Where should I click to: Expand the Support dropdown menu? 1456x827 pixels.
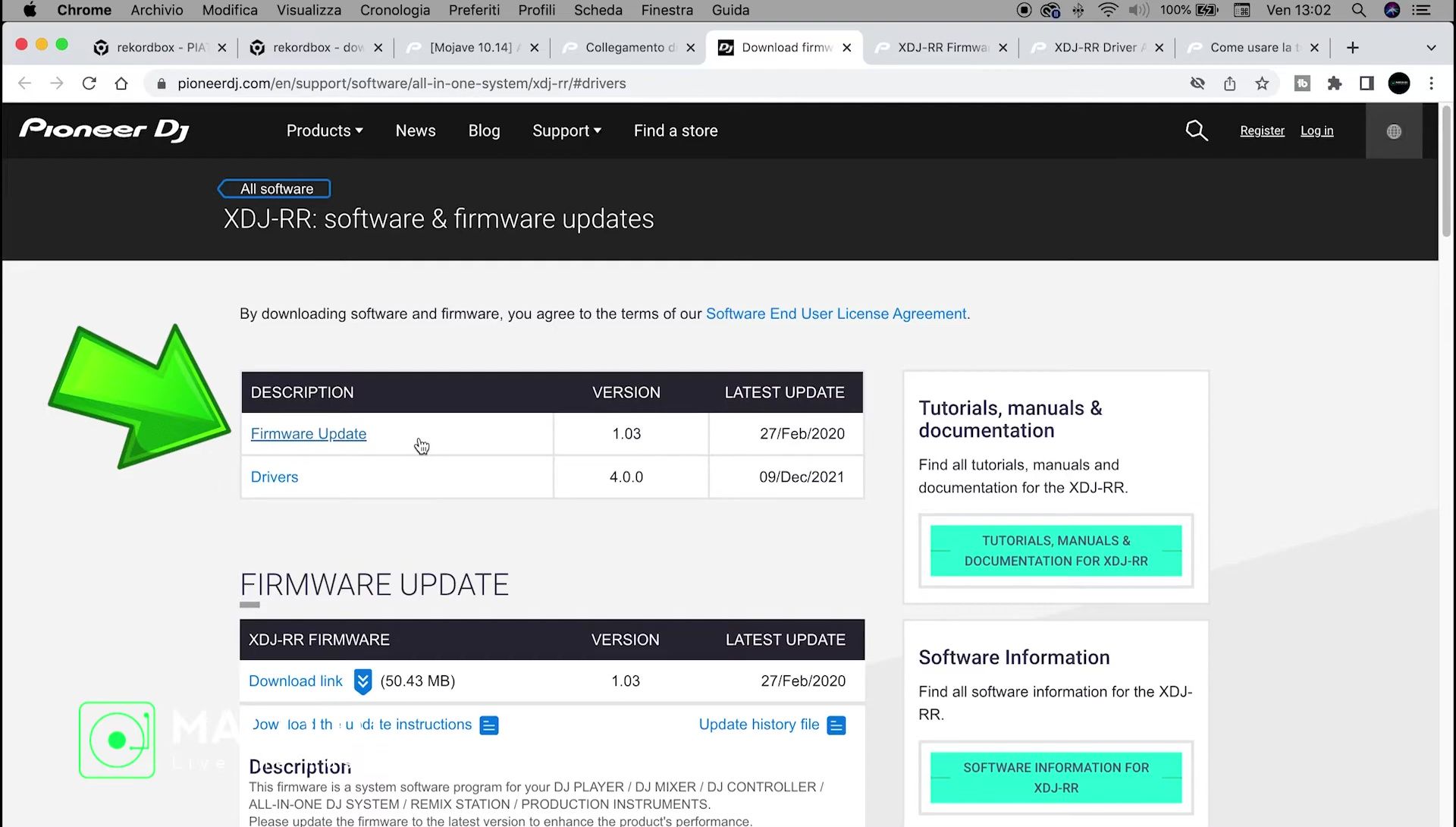pos(566,130)
